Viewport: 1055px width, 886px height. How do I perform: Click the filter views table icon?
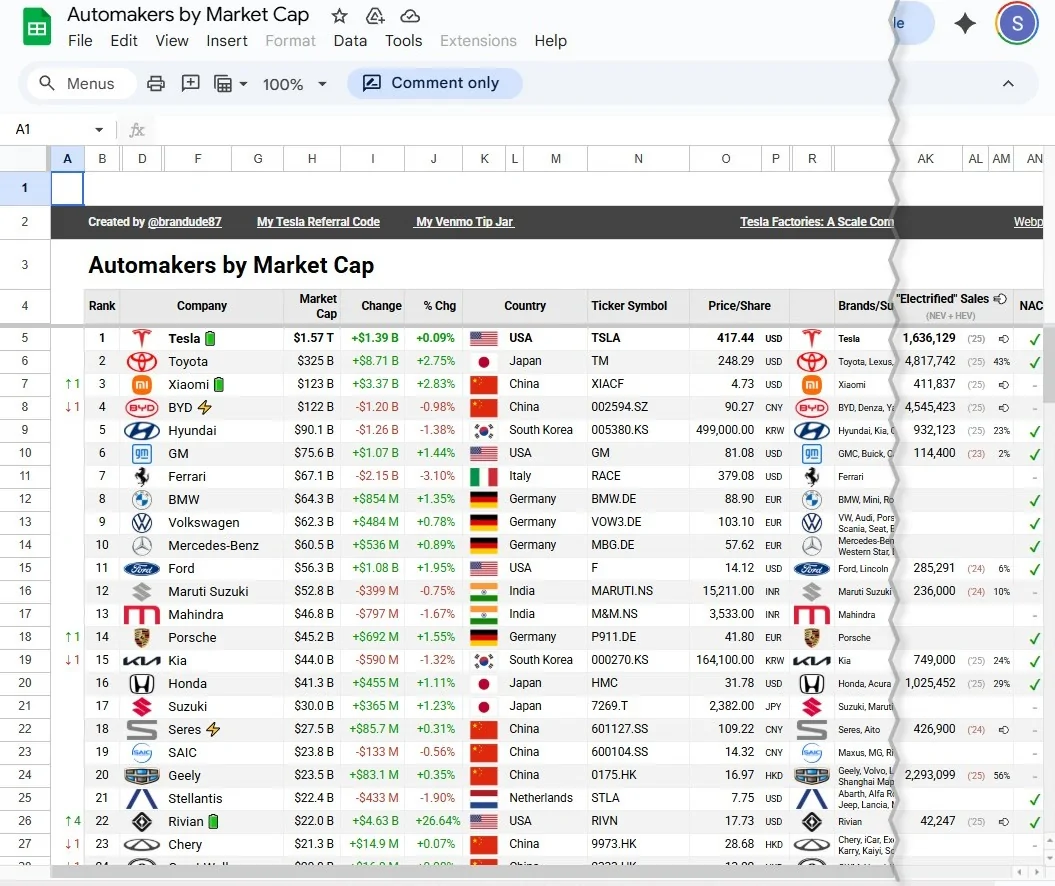point(223,83)
